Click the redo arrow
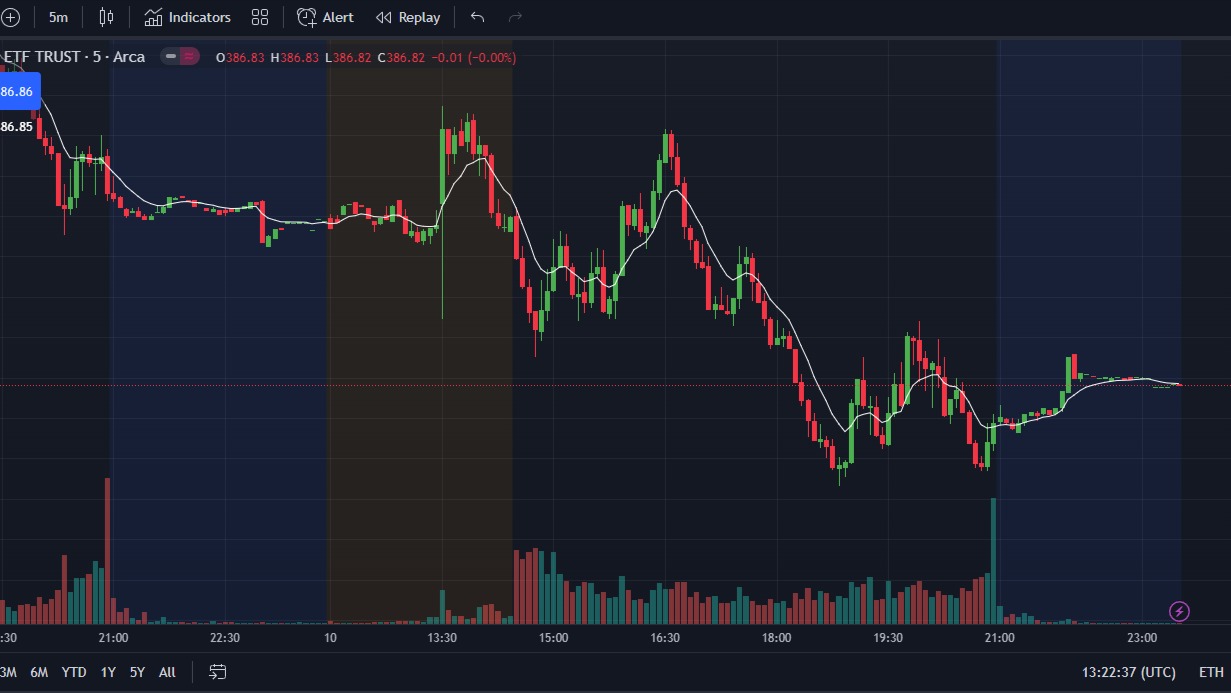This screenshot has height=693, width=1231. [x=515, y=17]
